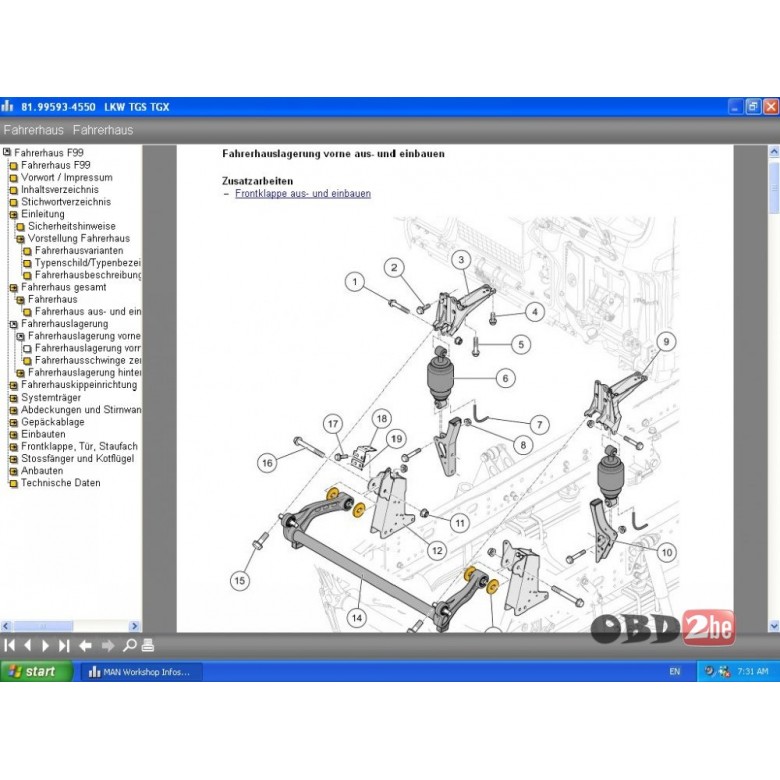Click the back history arrow
780x780 pixels.
pyautogui.click(x=85, y=646)
